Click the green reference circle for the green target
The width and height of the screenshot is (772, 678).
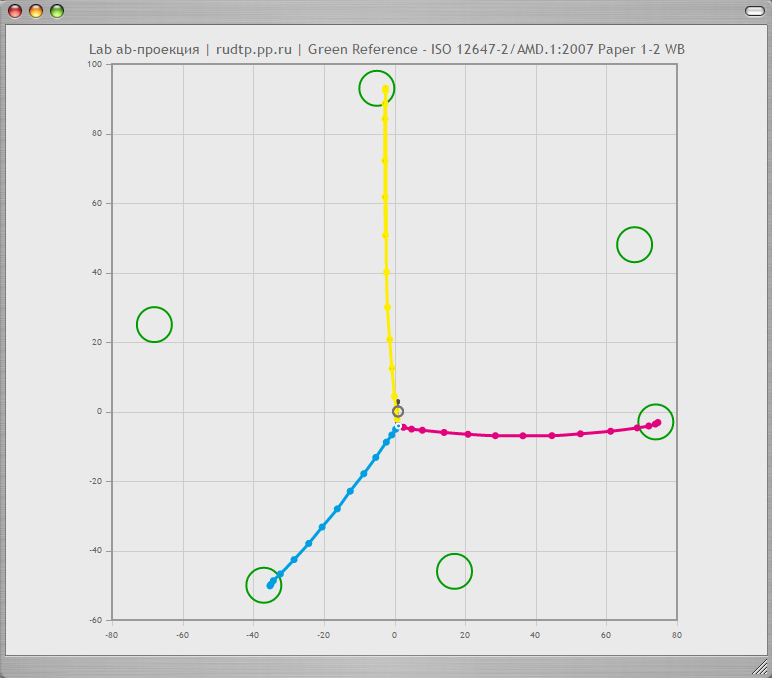pyautogui.click(x=154, y=324)
